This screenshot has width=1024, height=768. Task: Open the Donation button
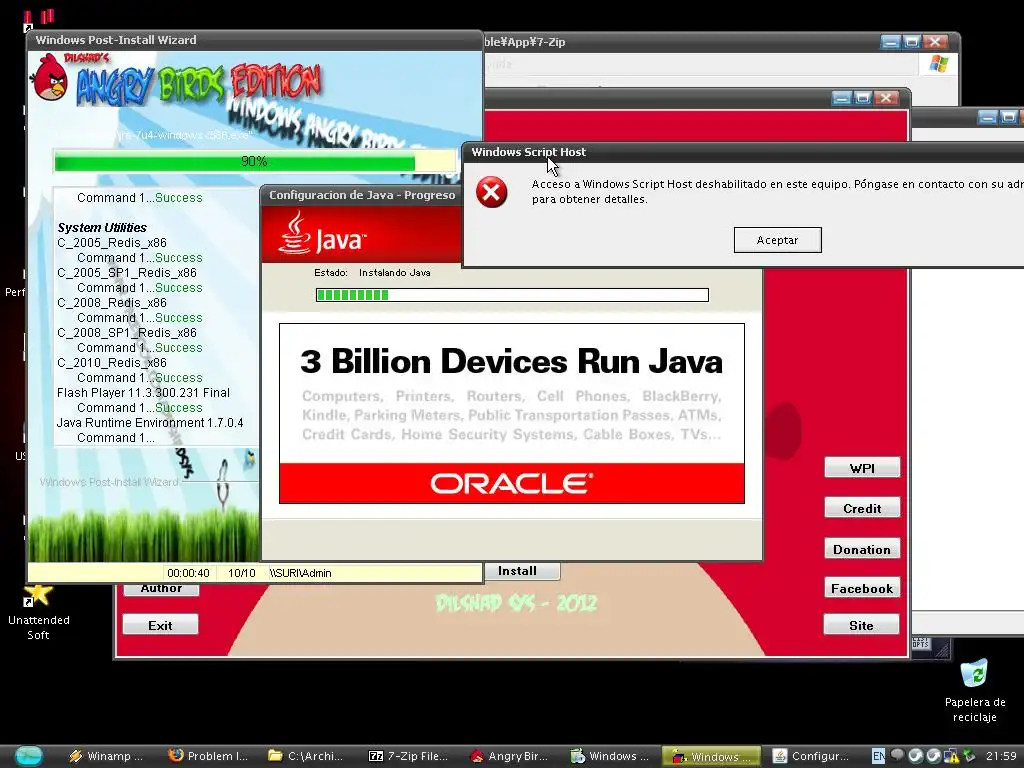(x=862, y=549)
